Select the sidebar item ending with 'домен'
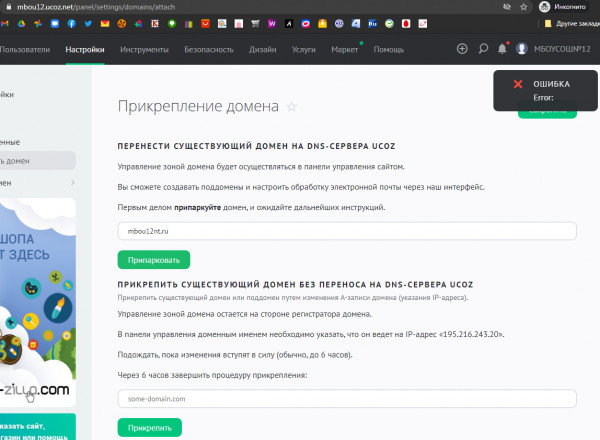600x440 pixels. point(38,161)
